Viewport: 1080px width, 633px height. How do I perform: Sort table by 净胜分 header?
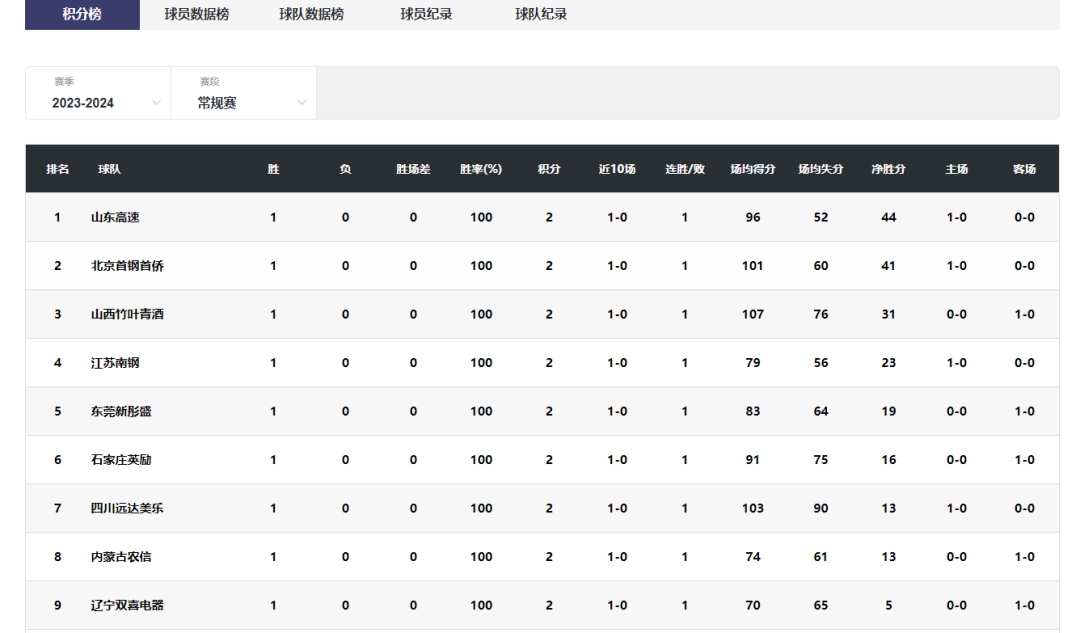888,169
